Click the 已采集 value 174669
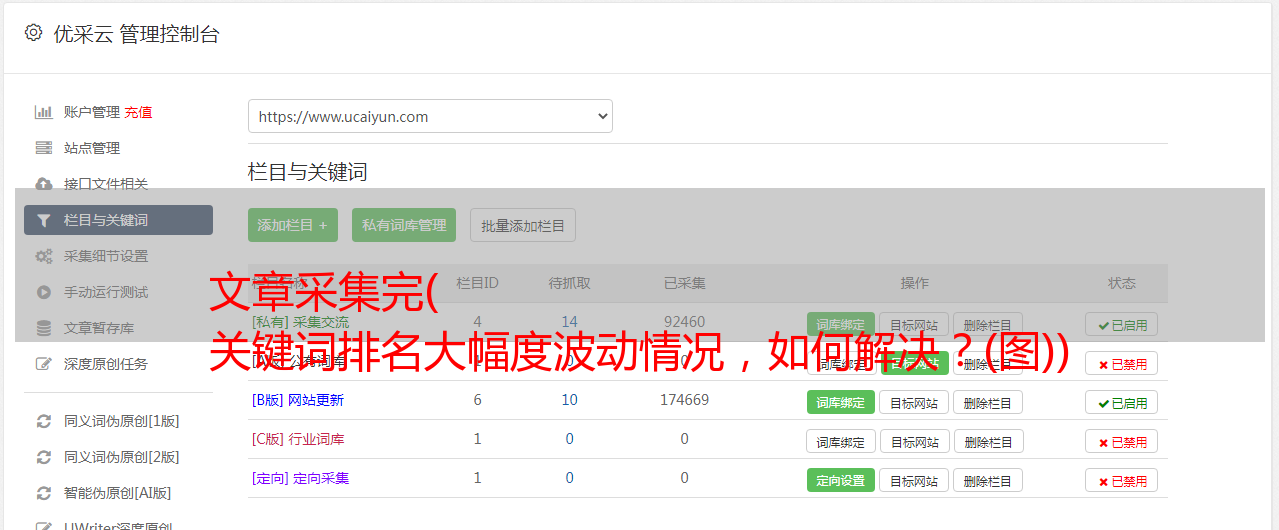 pos(684,400)
